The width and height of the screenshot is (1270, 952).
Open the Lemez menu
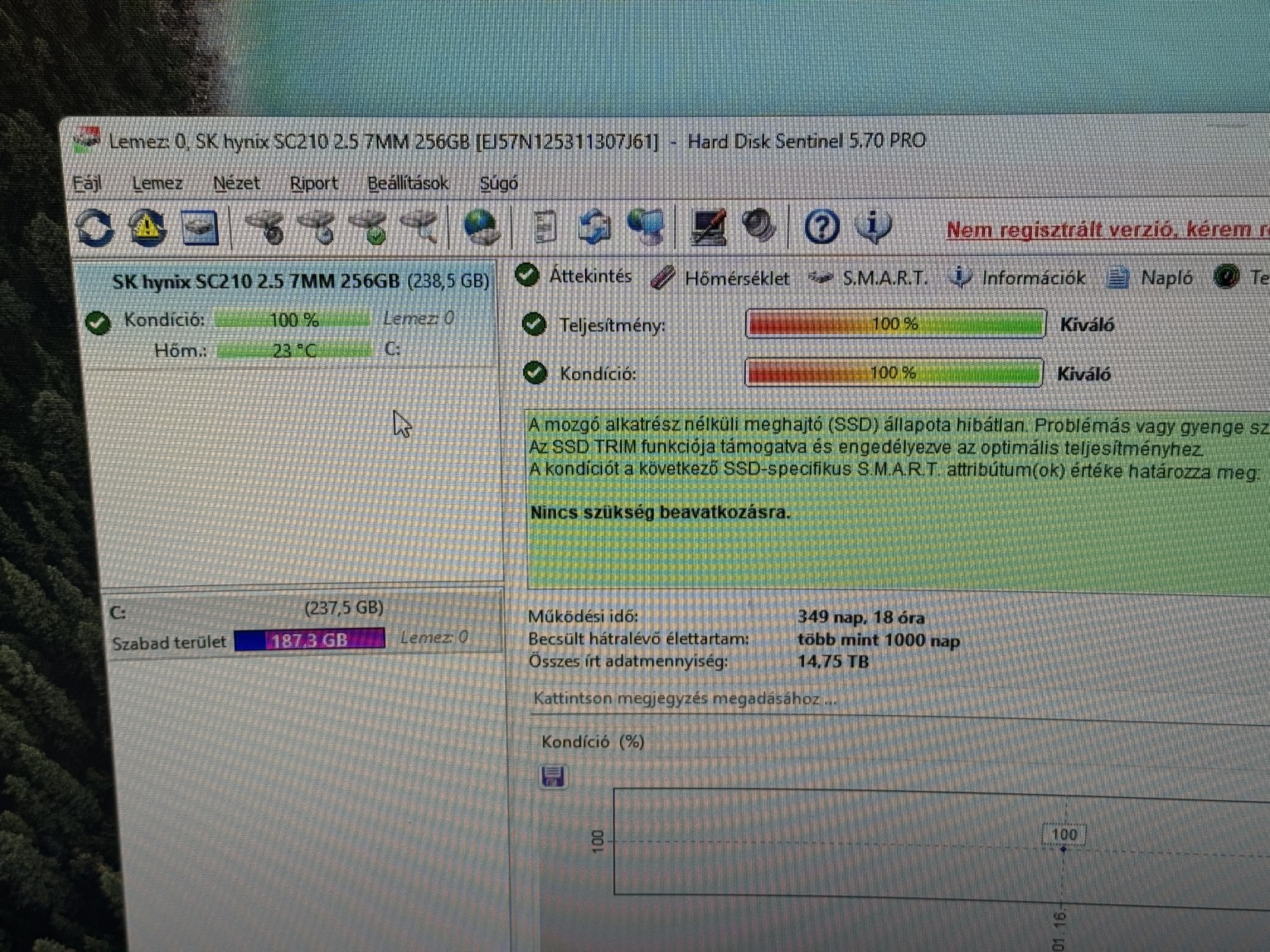157,183
